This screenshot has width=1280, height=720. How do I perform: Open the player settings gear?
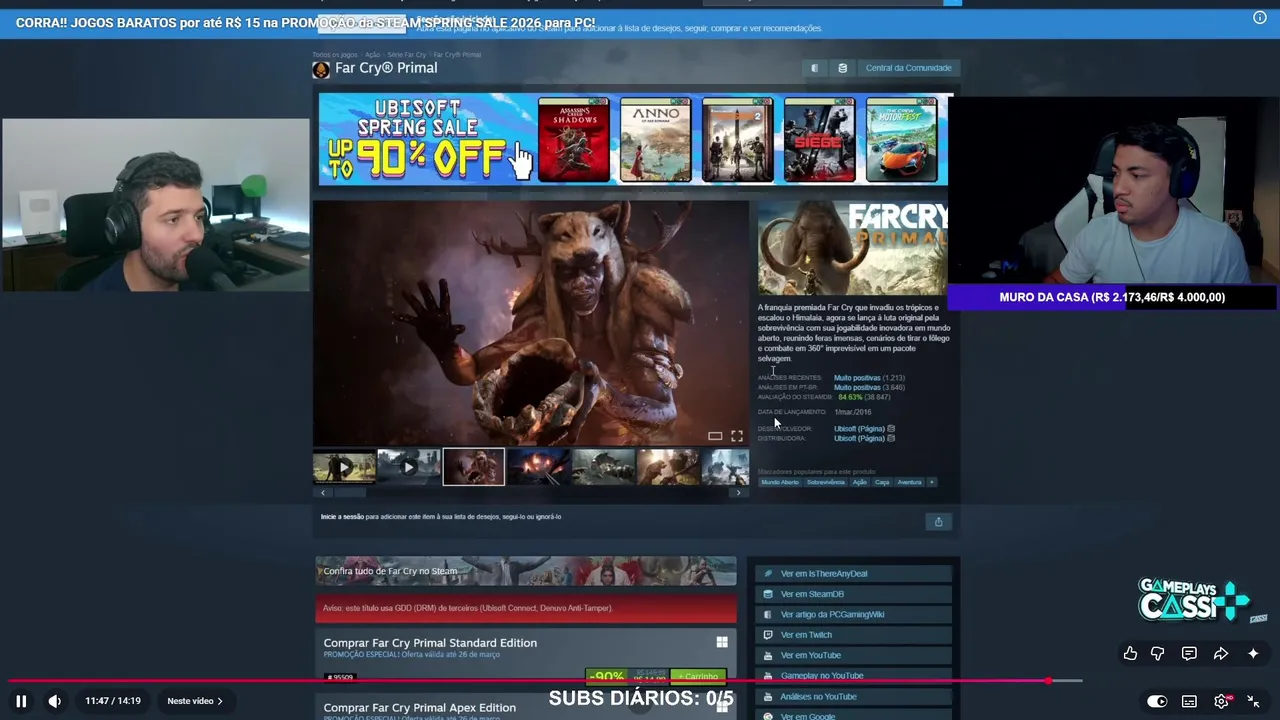coord(1221,701)
